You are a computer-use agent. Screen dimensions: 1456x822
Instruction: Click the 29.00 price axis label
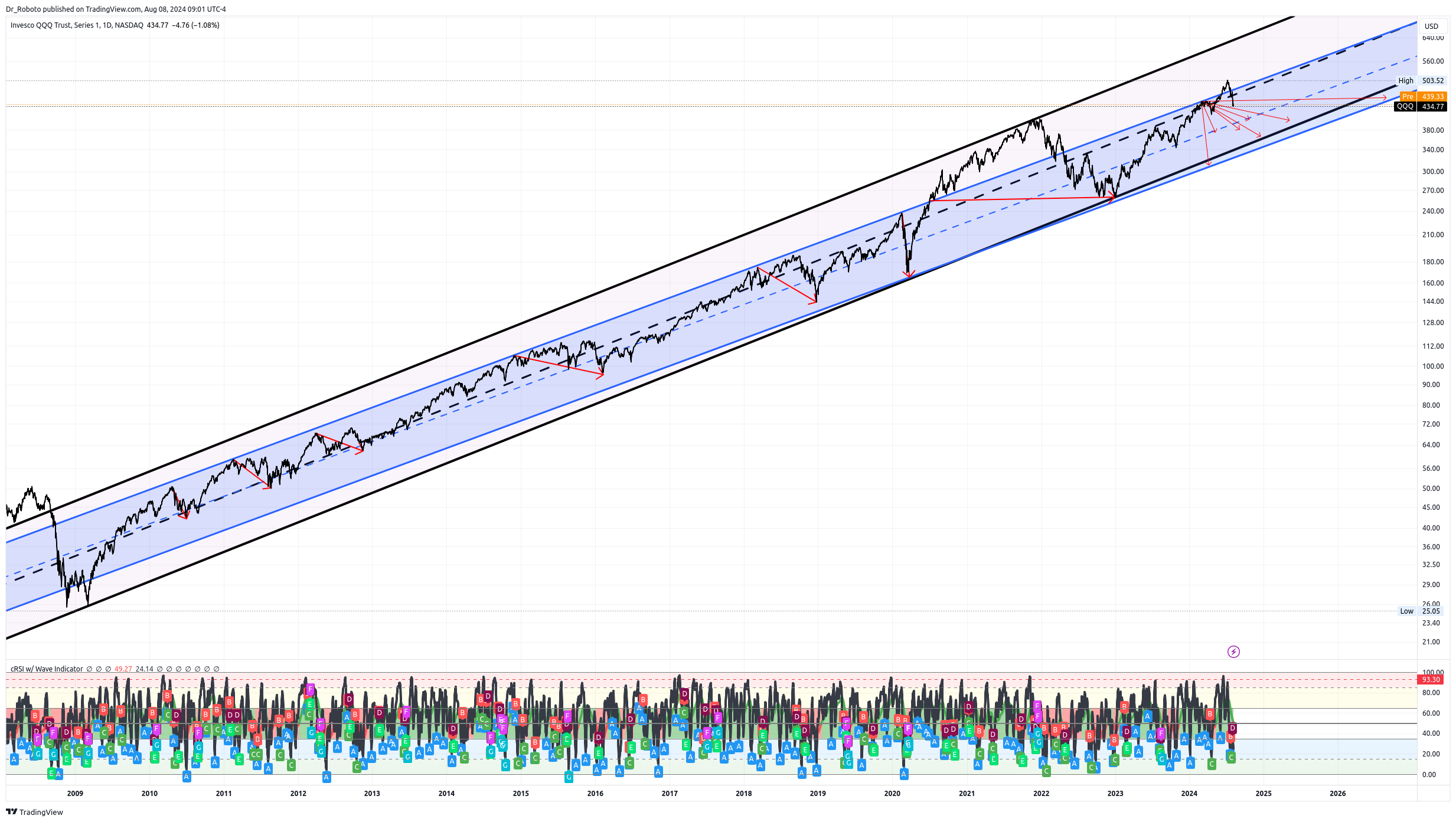[x=1431, y=584]
